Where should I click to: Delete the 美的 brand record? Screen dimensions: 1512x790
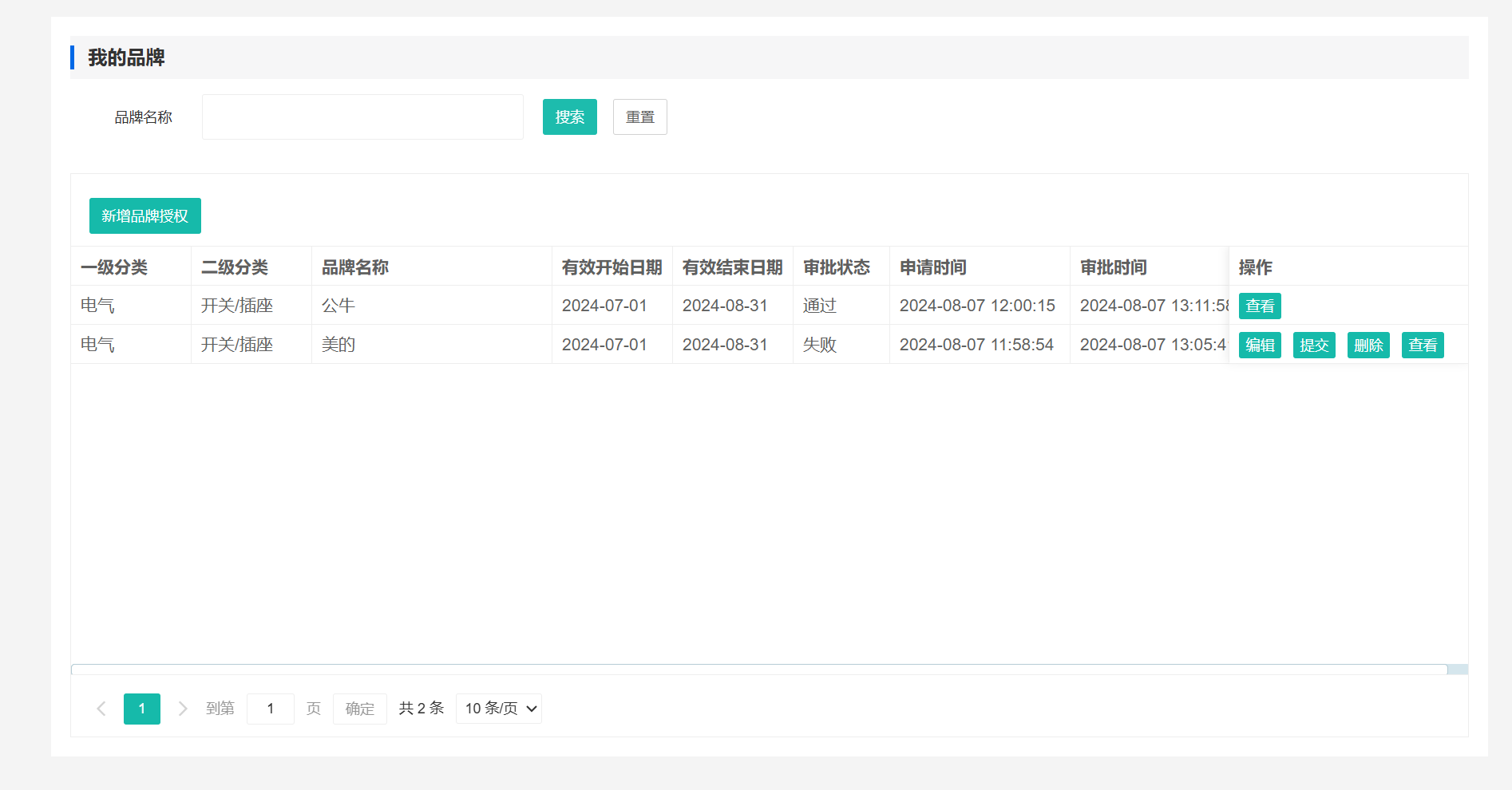pos(1368,346)
